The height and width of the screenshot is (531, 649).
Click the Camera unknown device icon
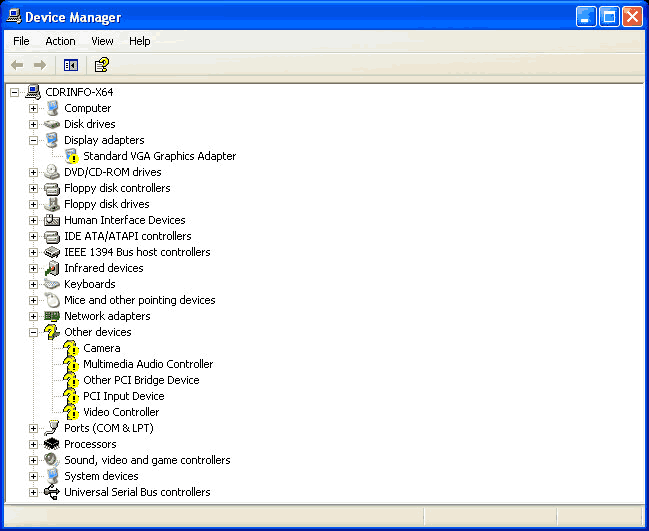coord(71,348)
